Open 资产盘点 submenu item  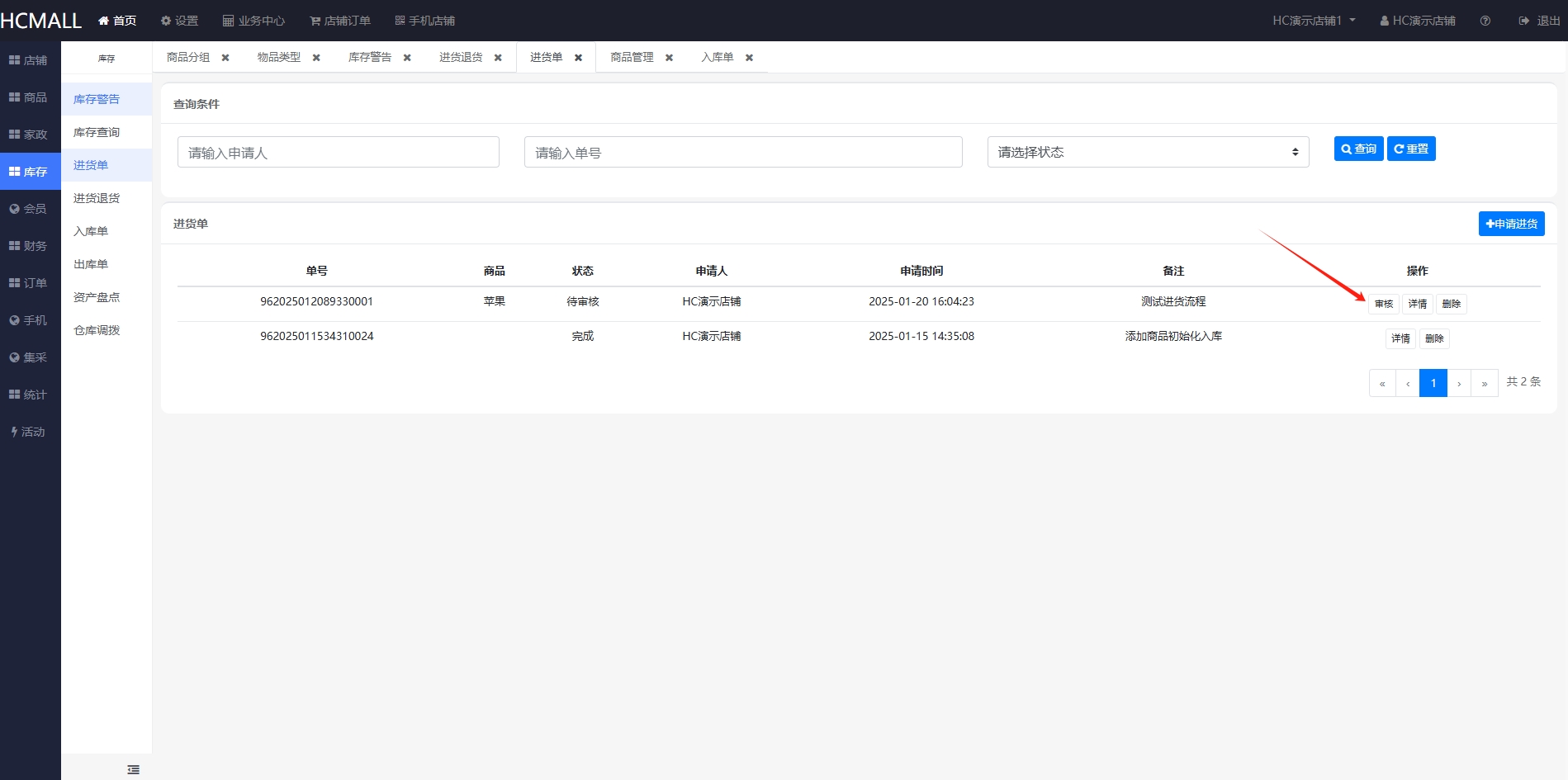pyautogui.click(x=107, y=297)
